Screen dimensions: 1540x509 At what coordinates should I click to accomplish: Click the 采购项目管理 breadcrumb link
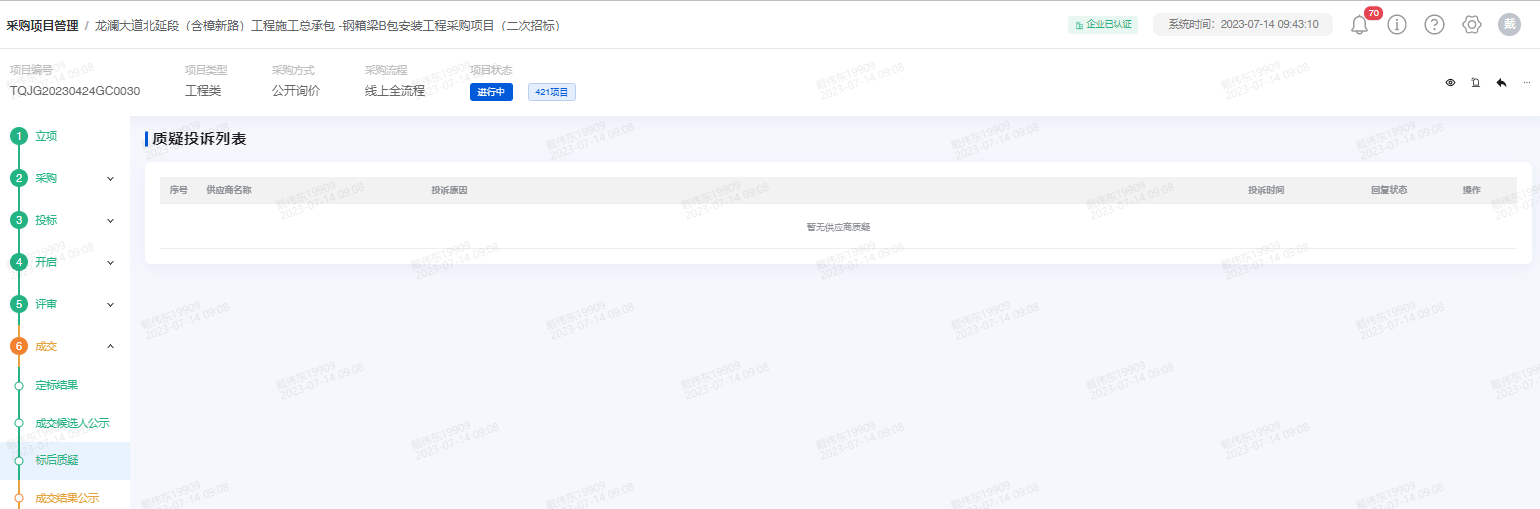(42, 25)
